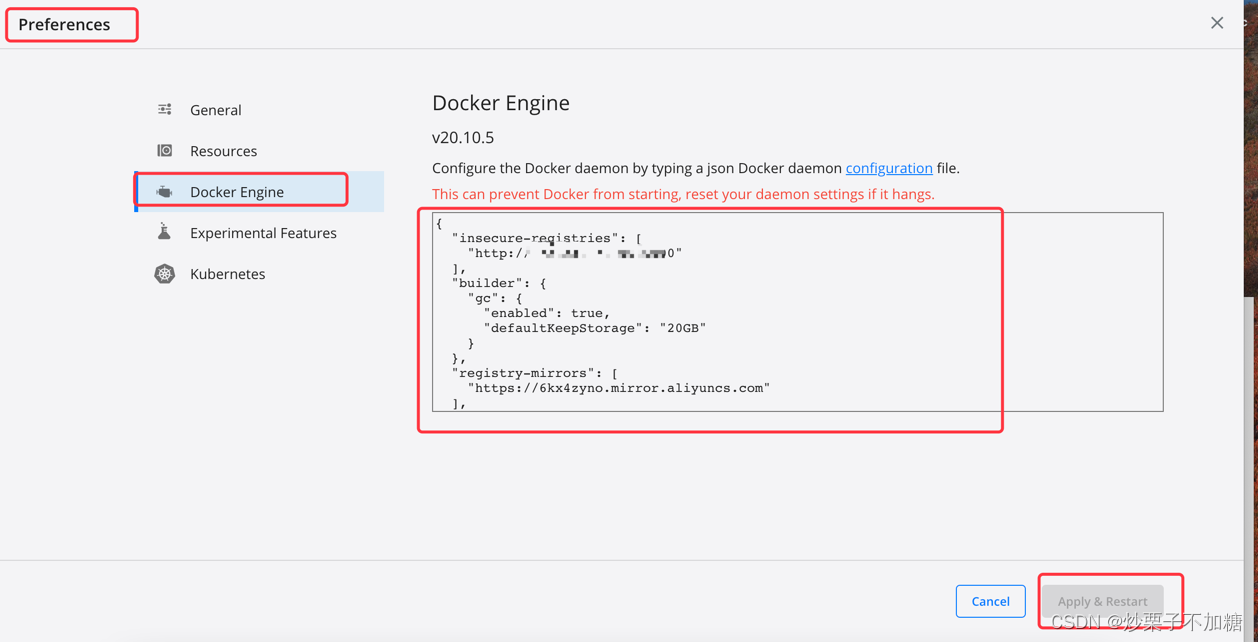
Task: Click the insecure-registries entry in the editor
Action: click(548, 237)
